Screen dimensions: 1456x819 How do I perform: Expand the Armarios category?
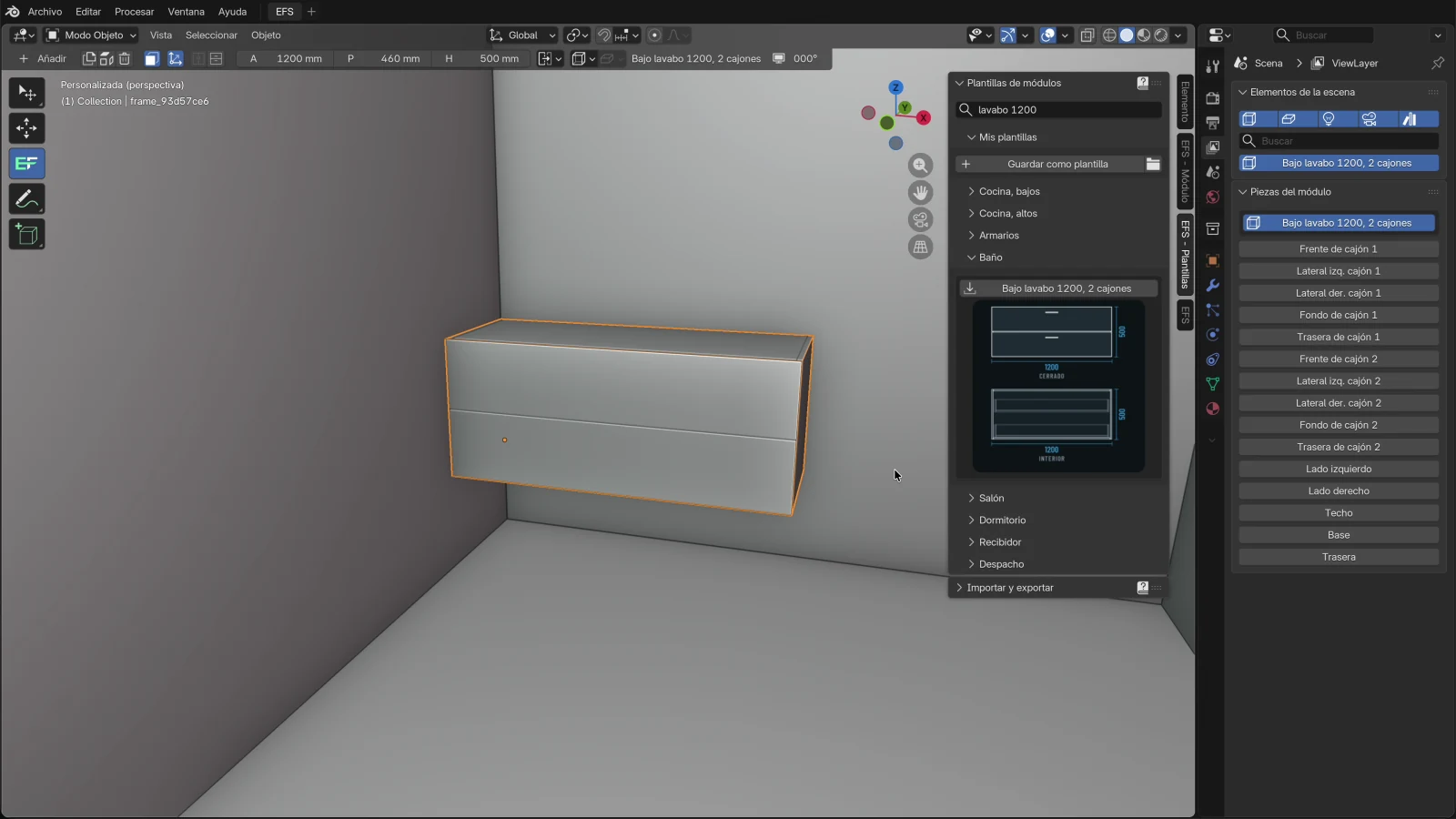point(998,236)
